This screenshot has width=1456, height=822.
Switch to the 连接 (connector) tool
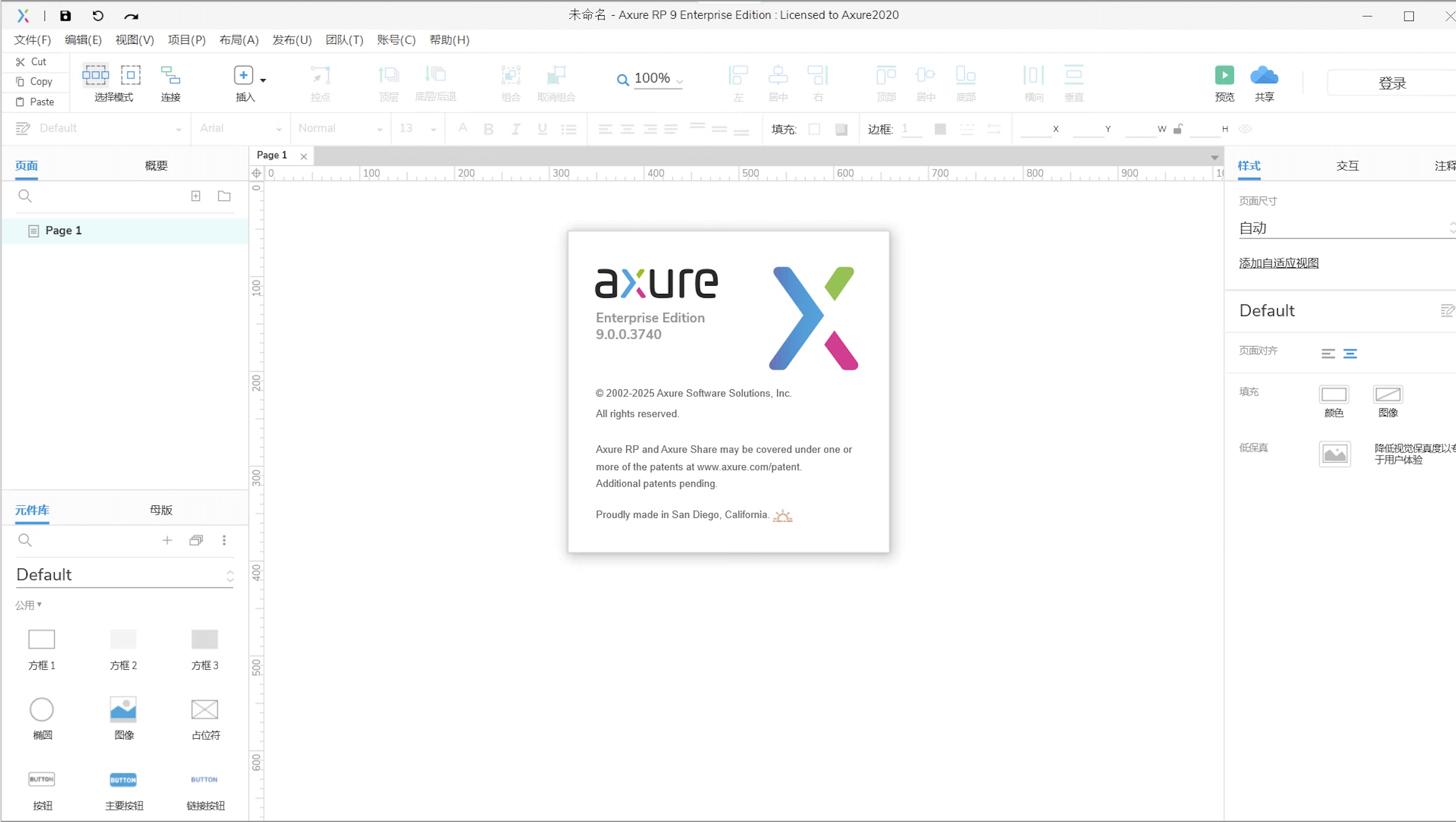click(170, 81)
